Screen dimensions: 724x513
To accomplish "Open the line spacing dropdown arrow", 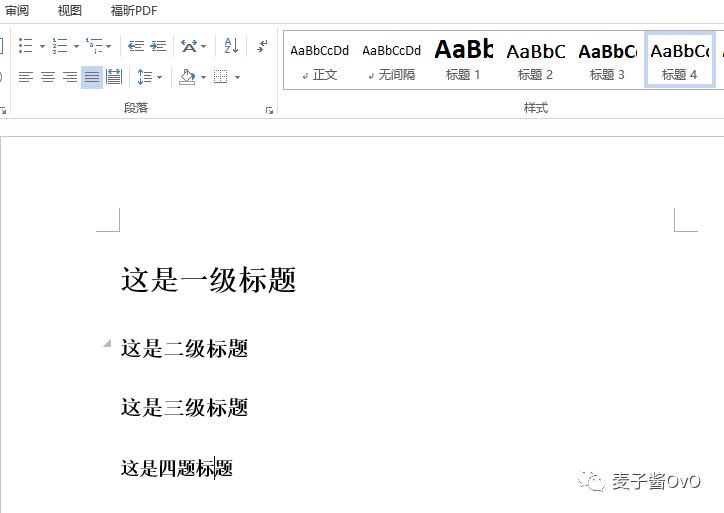I will pyautogui.click(x=159, y=77).
